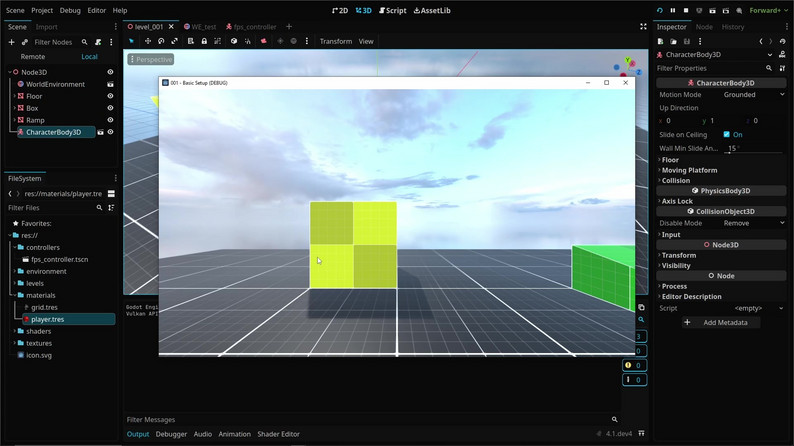Copy the output log with the copy icon

click(x=641, y=307)
